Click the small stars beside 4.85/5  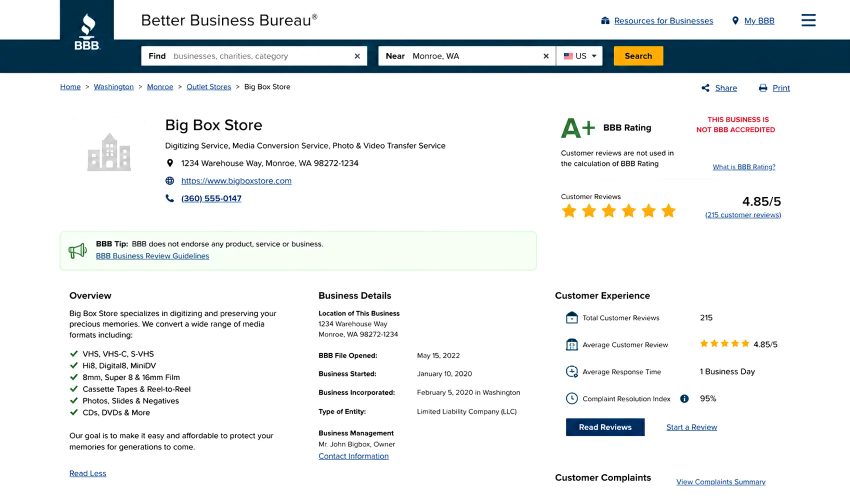tap(724, 343)
